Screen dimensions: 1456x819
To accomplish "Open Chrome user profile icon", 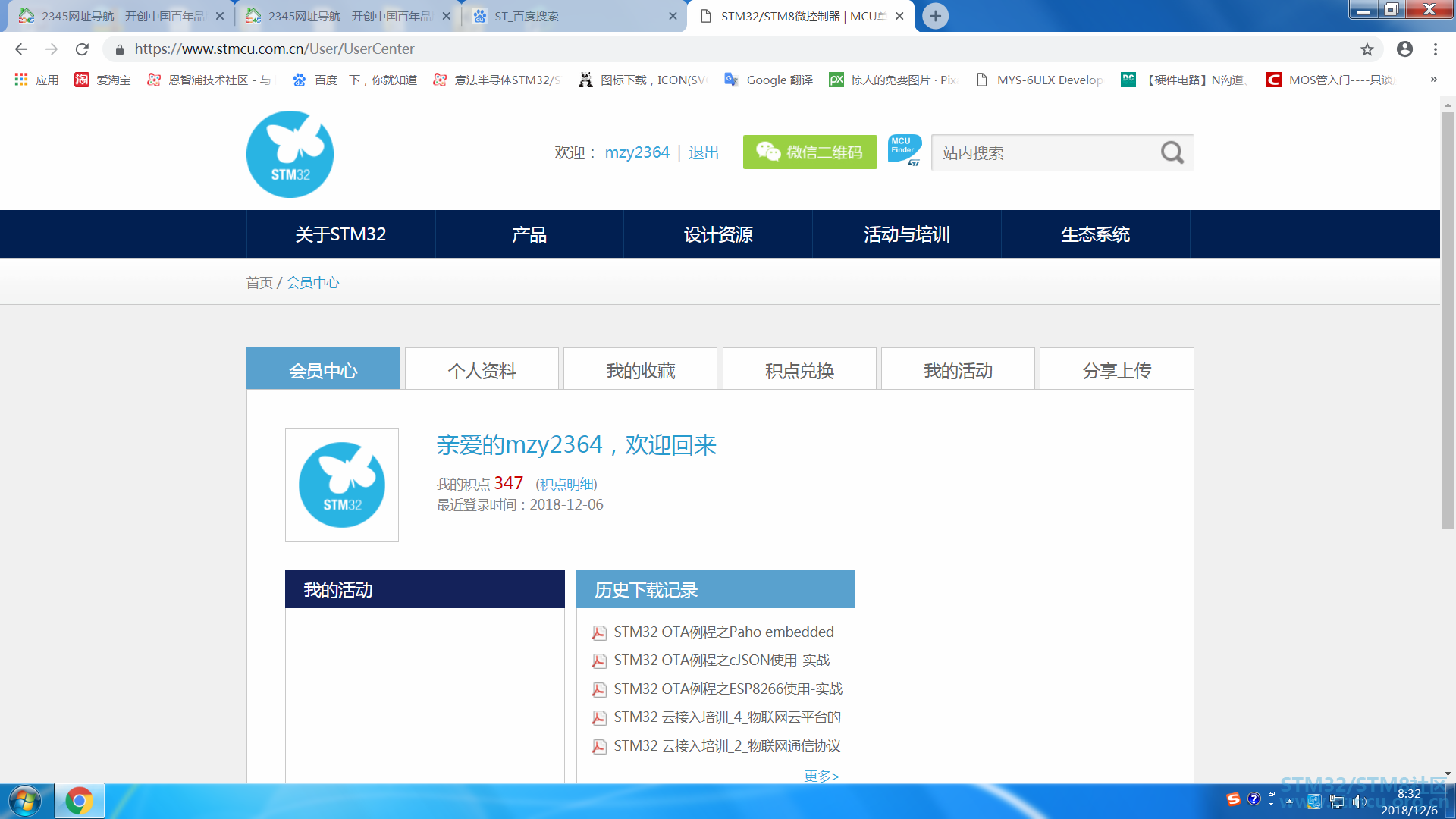I will coord(1404,49).
